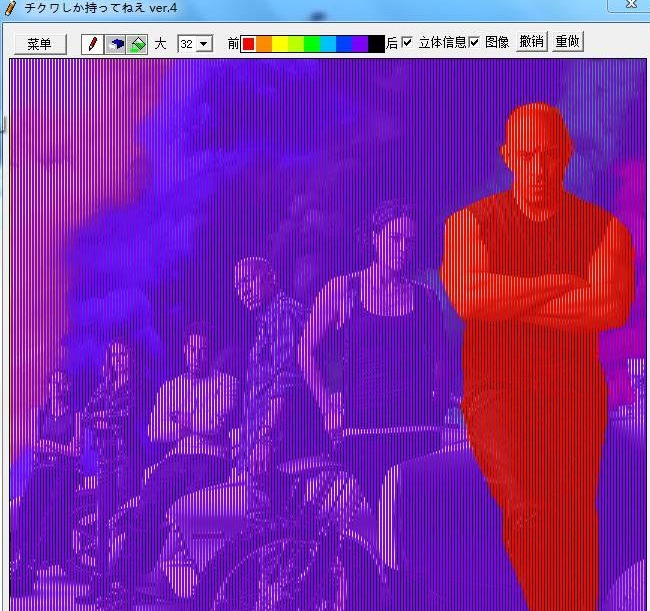Click the pencil app icon in title bar
650x611 pixels.
click(x=10, y=8)
